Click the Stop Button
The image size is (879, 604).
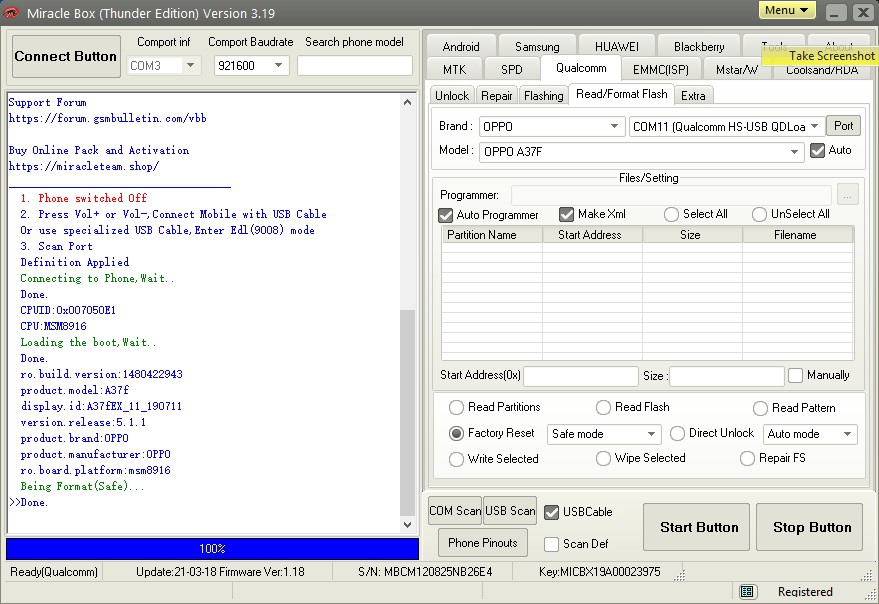[809, 527]
